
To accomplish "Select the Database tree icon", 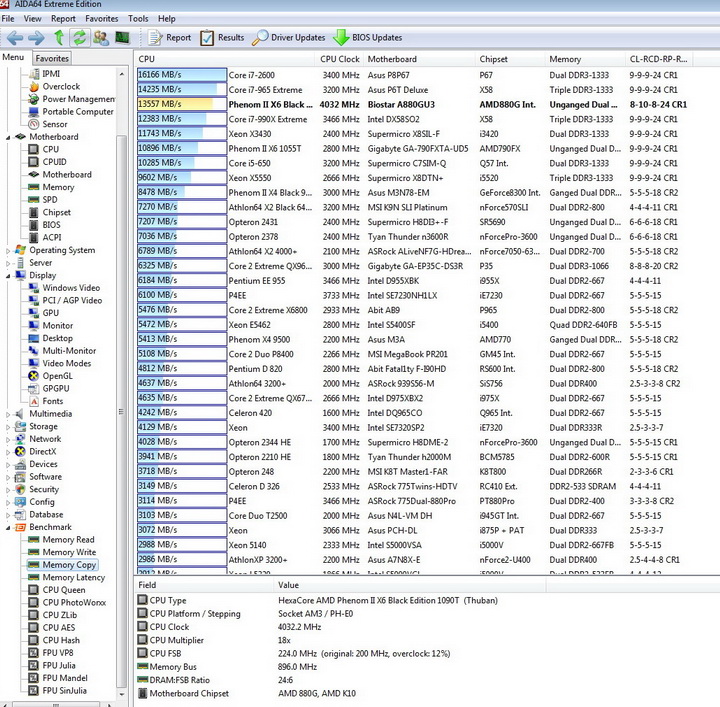I will coord(20,515).
